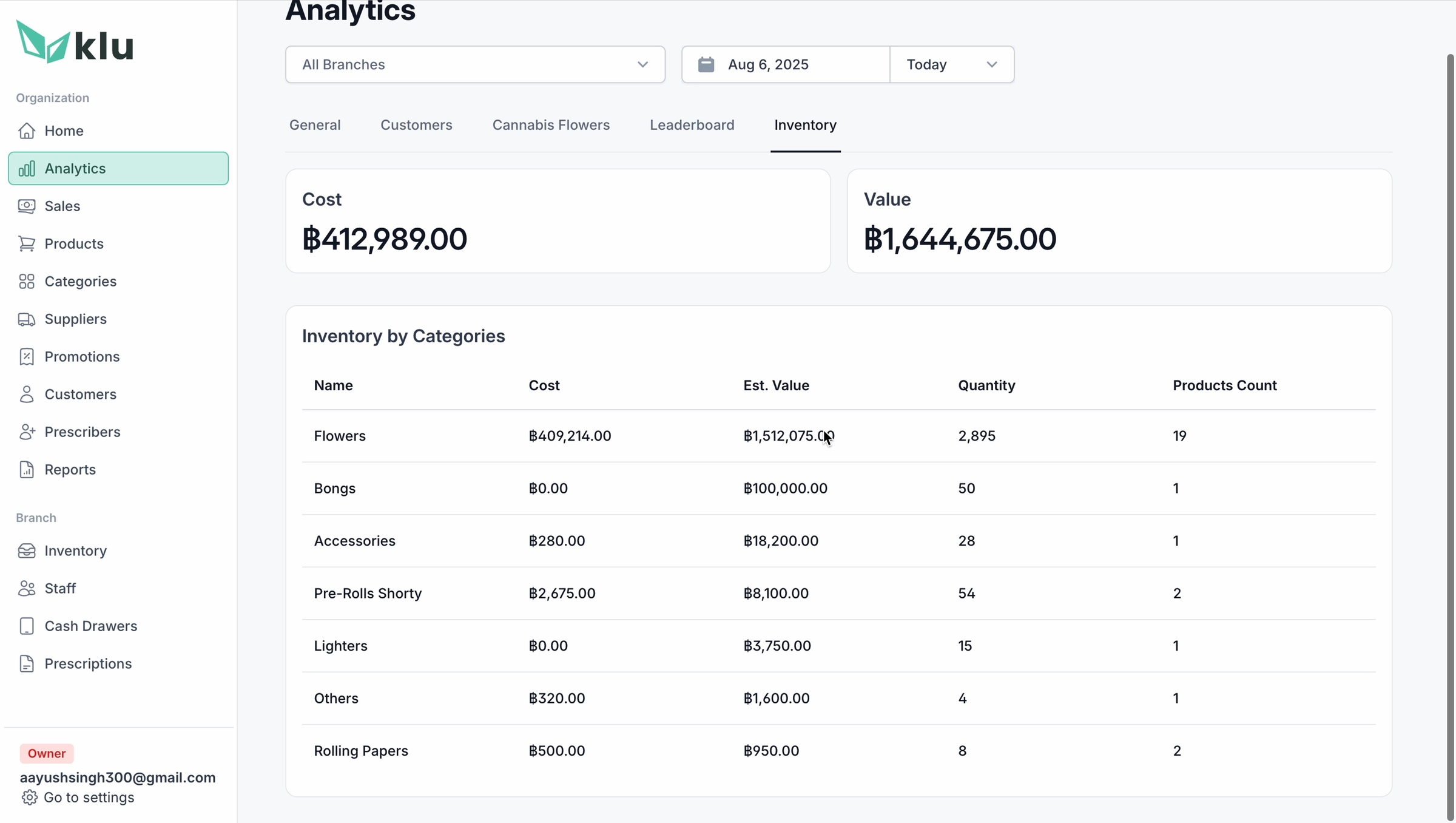Click Bongs est. value ฿100,000.00
The image size is (1456, 823).
pyautogui.click(x=785, y=489)
